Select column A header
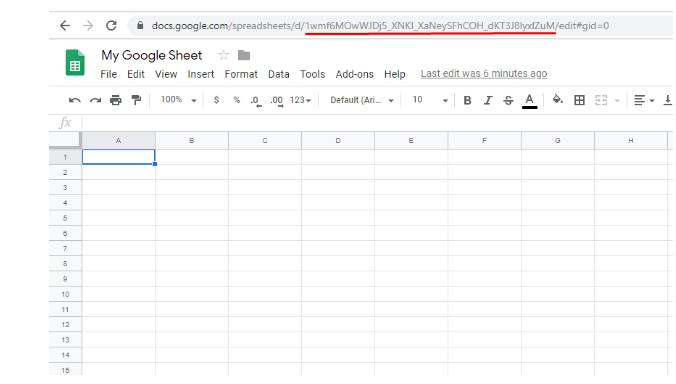Screen dimensions: 676x384 point(119,141)
